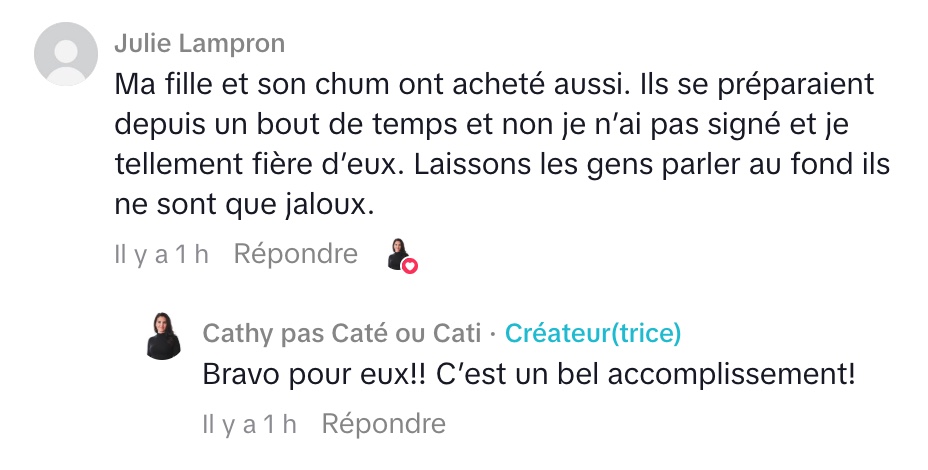Image resolution: width=928 pixels, height=470 pixels.
Task: Click the red heart badge on Julie's comment
Action: (409, 265)
